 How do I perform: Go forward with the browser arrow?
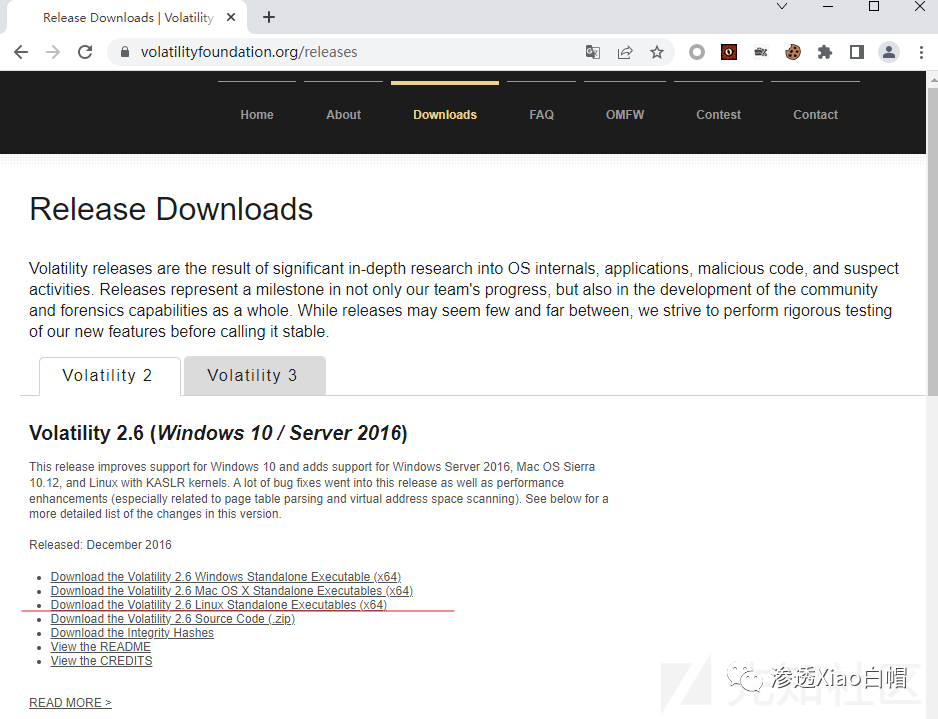pos(53,52)
